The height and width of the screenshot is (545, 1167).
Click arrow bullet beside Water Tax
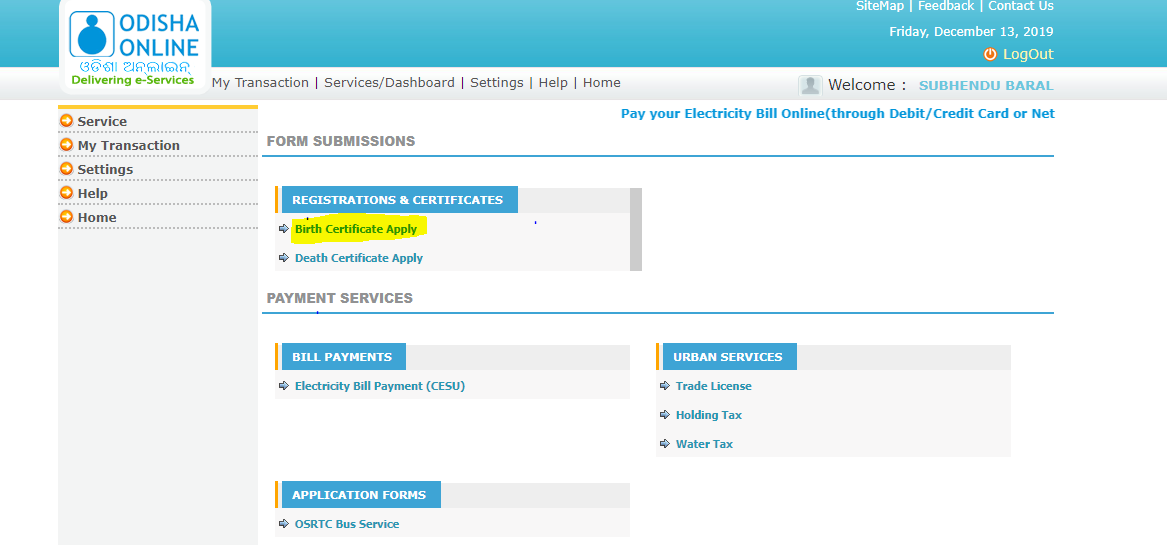(x=665, y=444)
